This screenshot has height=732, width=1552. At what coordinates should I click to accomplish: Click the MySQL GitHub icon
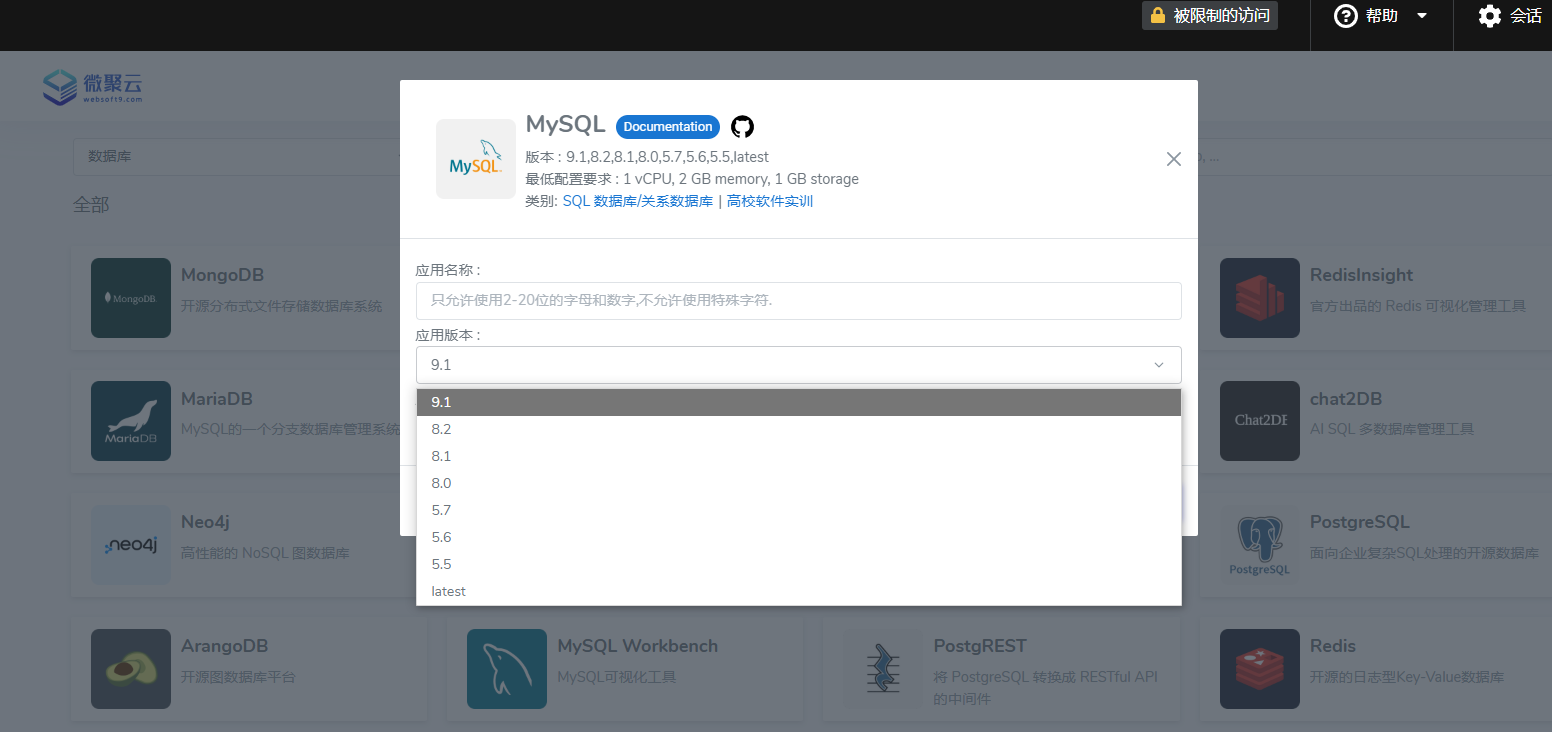pos(742,127)
